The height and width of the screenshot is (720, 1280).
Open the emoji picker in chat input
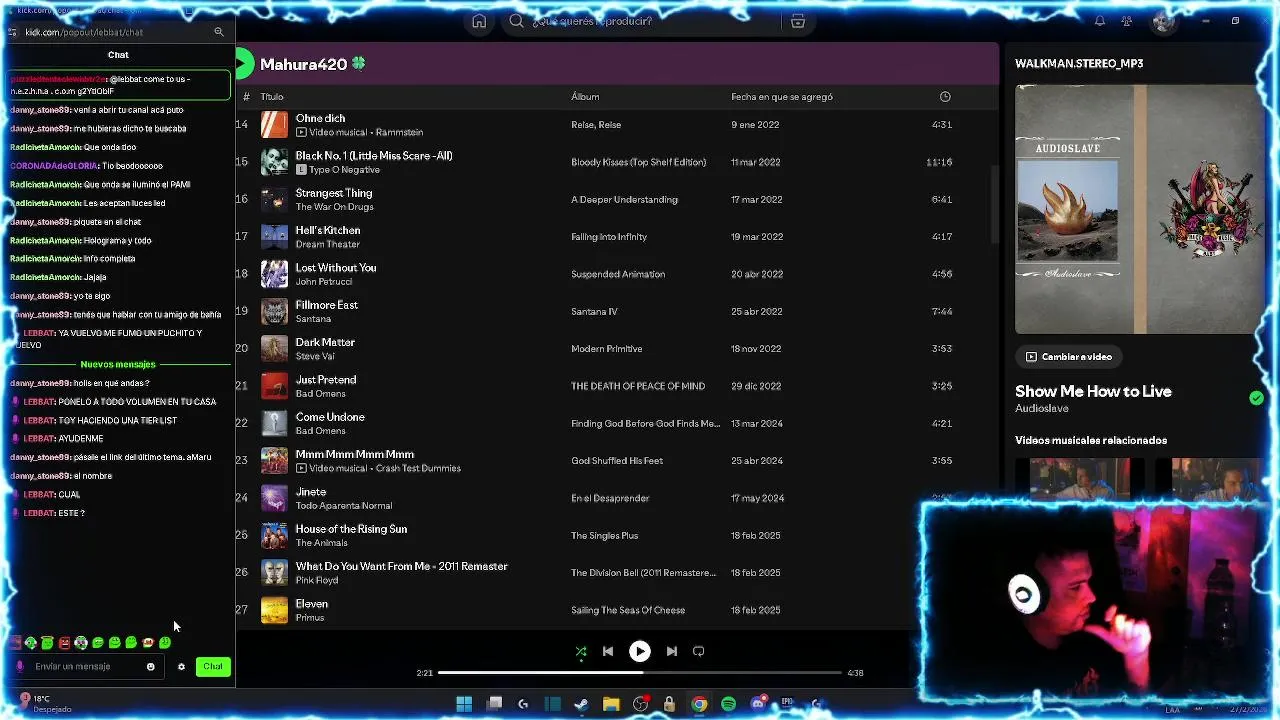pyautogui.click(x=151, y=667)
